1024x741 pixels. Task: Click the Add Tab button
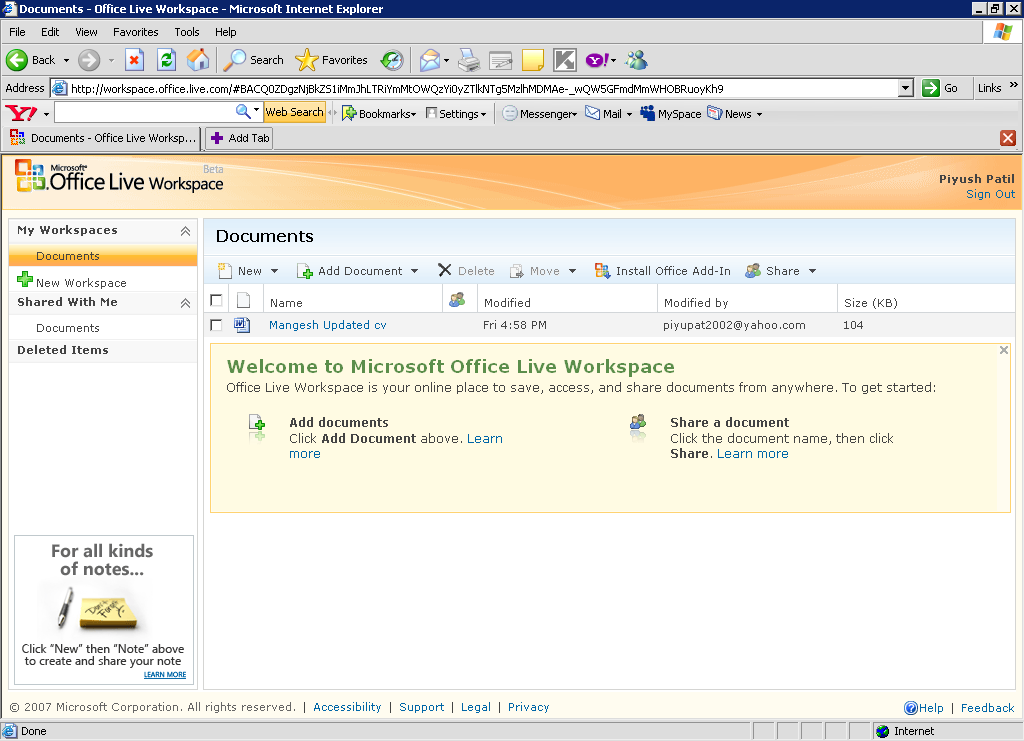click(239, 138)
